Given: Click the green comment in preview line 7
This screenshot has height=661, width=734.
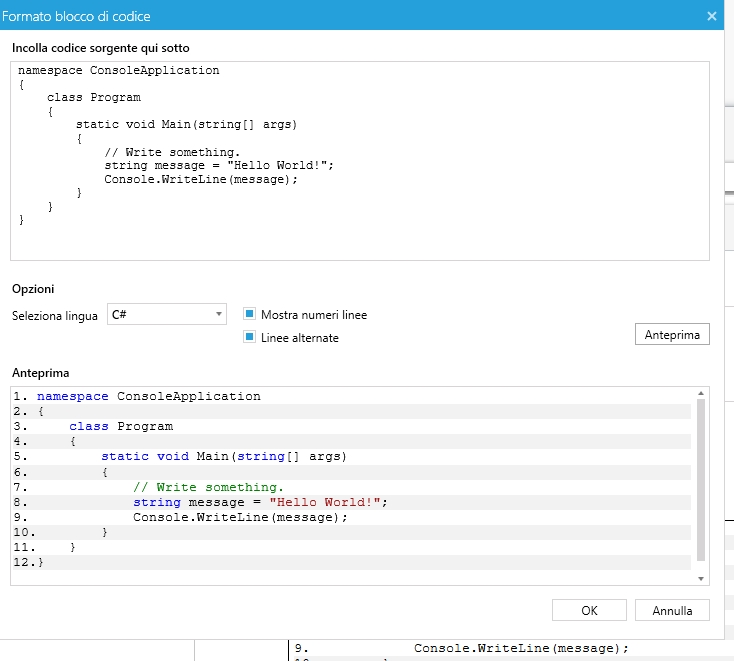Looking at the screenshot, I should pos(208,487).
